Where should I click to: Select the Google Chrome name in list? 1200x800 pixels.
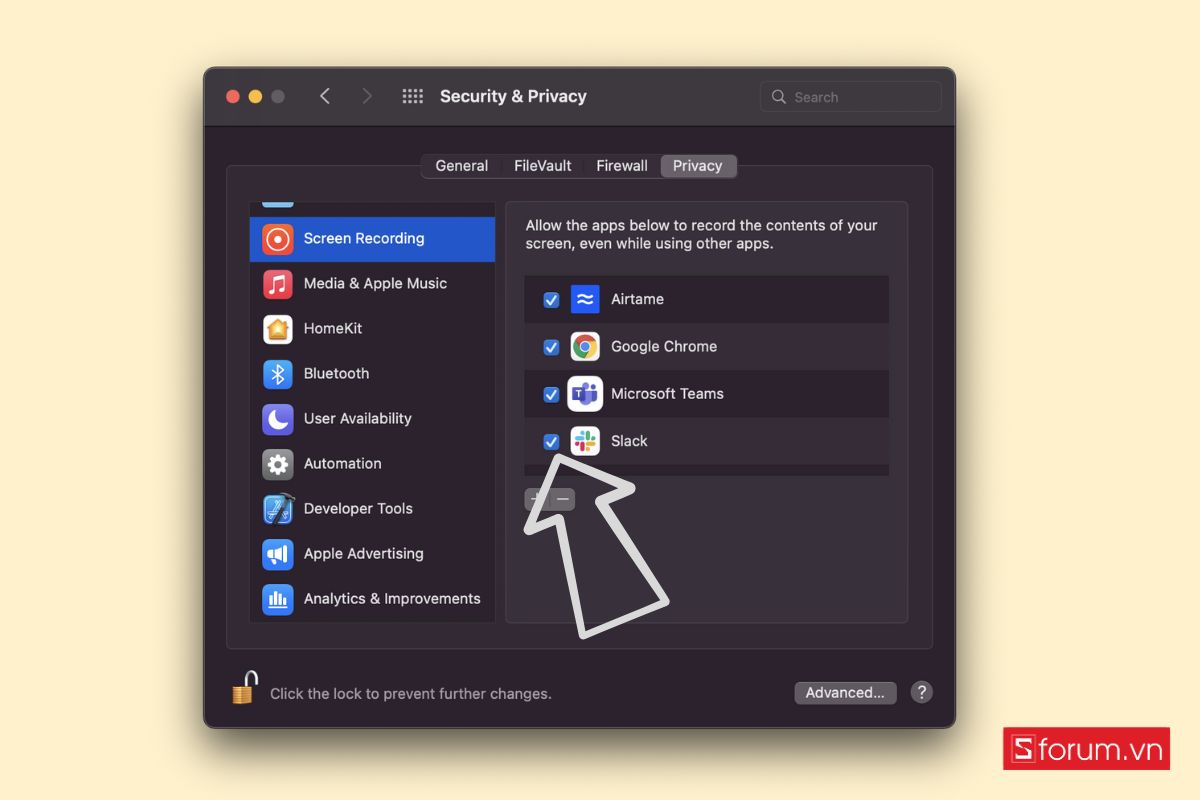coord(664,346)
